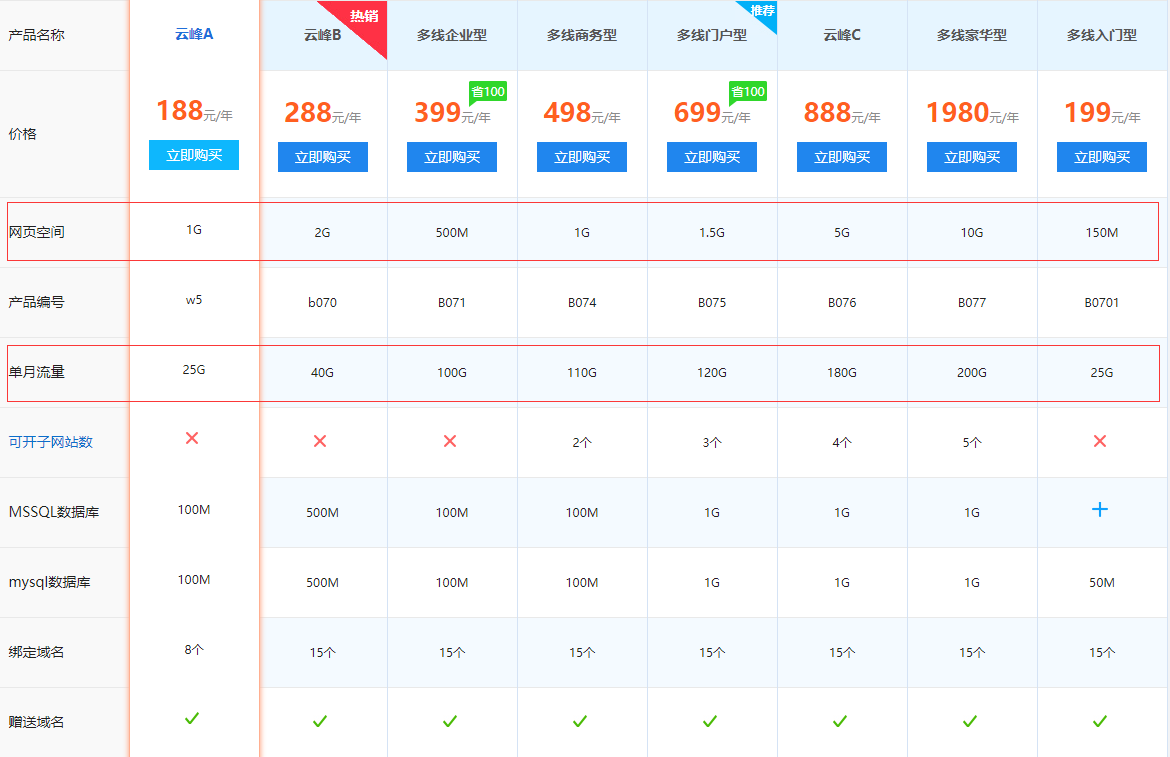
Task: Click the blue plus icon in MSSQL数据库 row
Action: tap(1100, 510)
